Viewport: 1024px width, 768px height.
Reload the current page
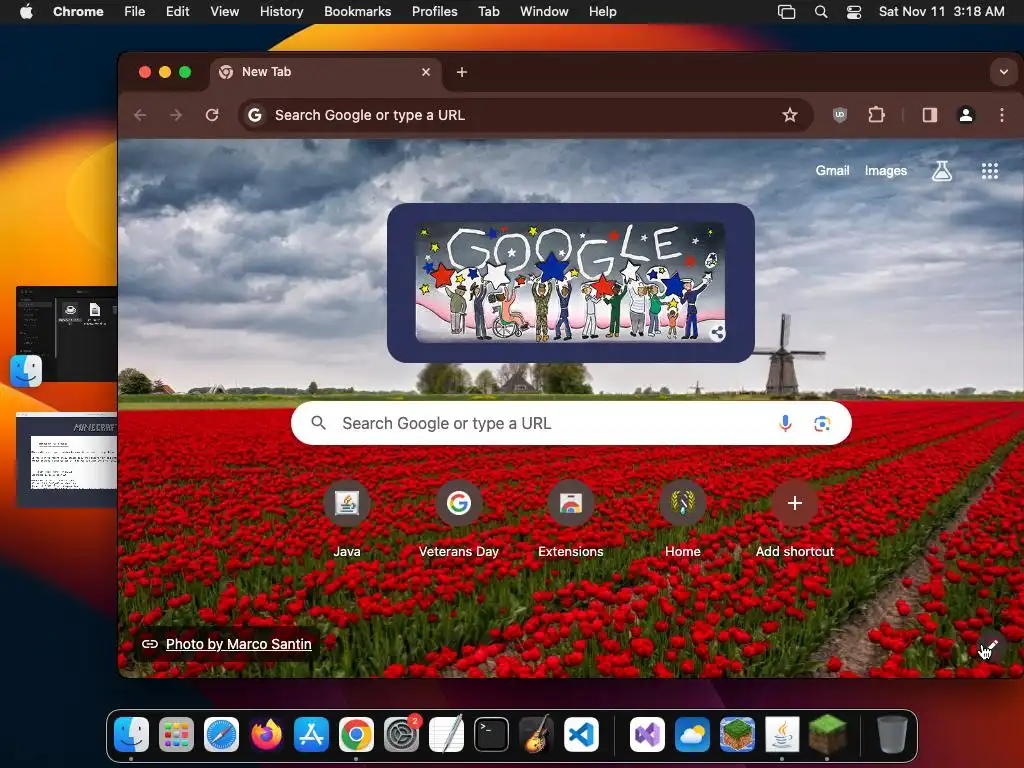coord(212,115)
